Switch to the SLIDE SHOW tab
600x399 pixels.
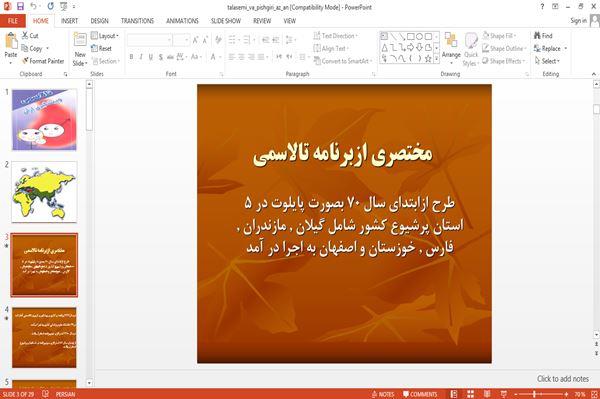pyautogui.click(x=226, y=21)
